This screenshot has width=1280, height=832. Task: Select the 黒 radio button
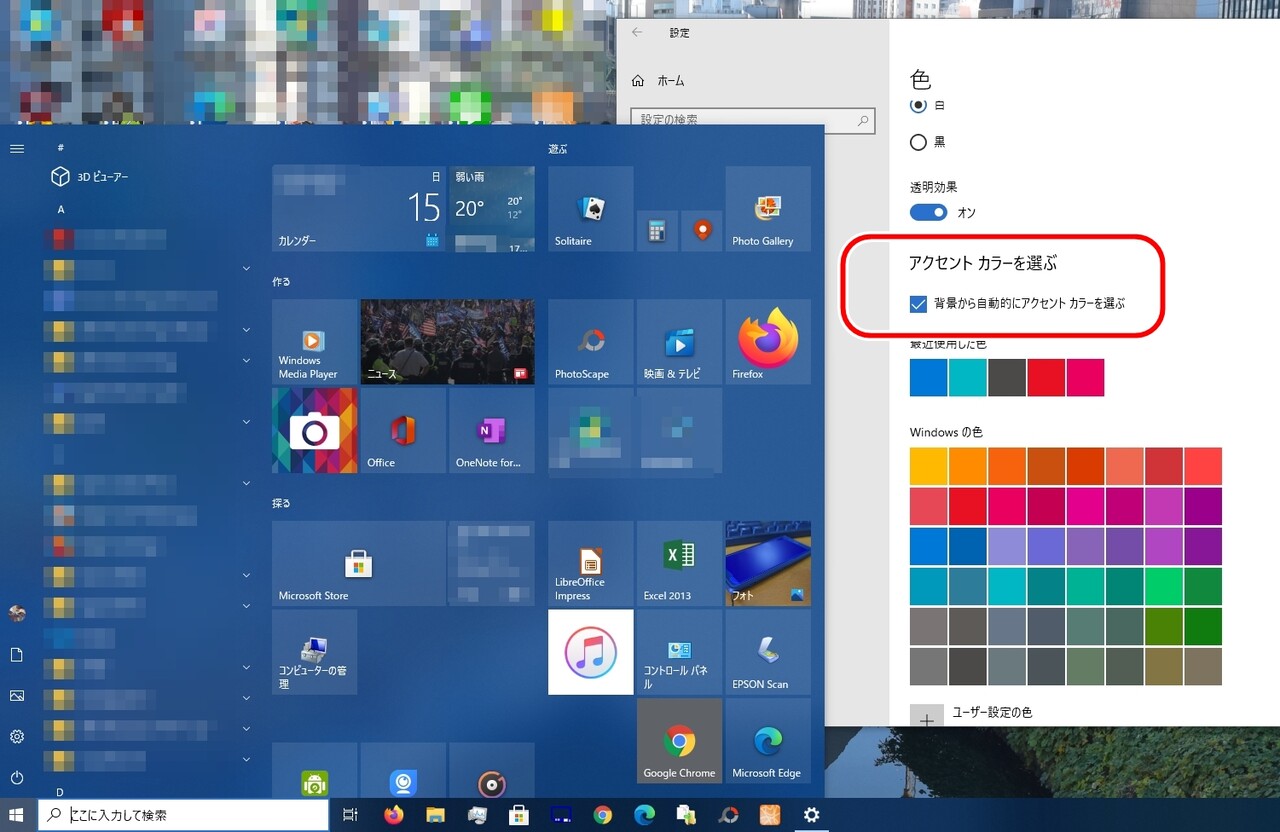[x=918, y=142]
